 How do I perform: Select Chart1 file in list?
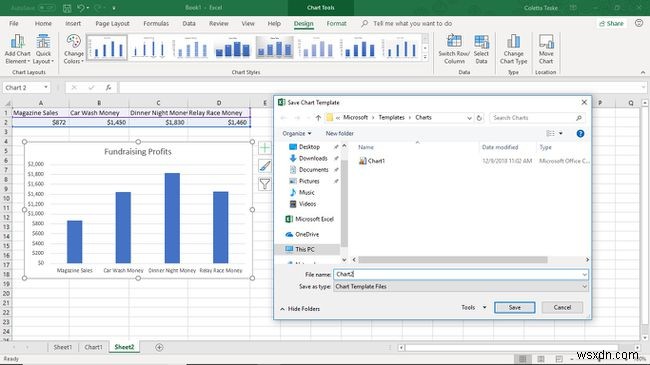tap(372, 161)
